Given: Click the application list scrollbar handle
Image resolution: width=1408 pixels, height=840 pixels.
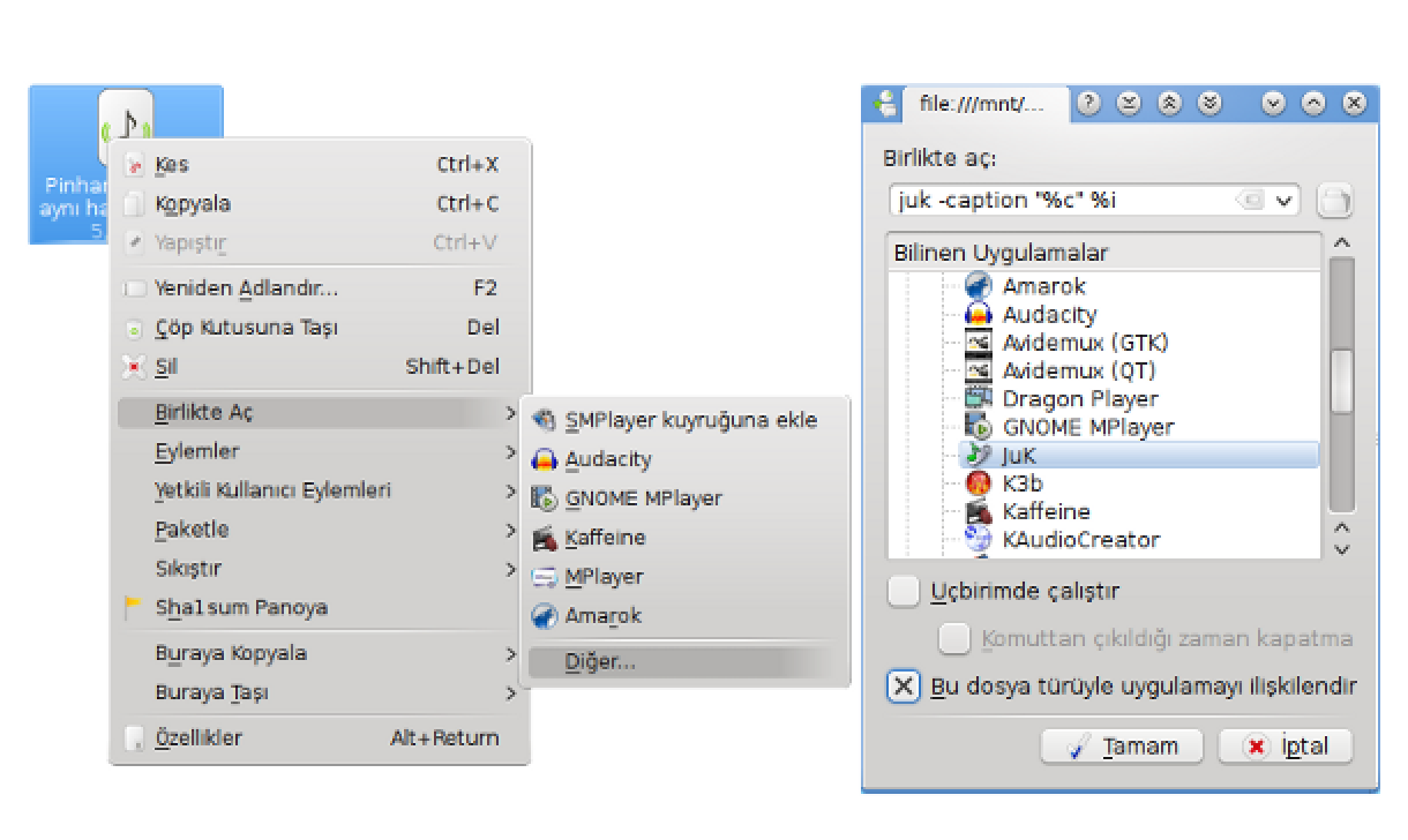Looking at the screenshot, I should 1342,382.
